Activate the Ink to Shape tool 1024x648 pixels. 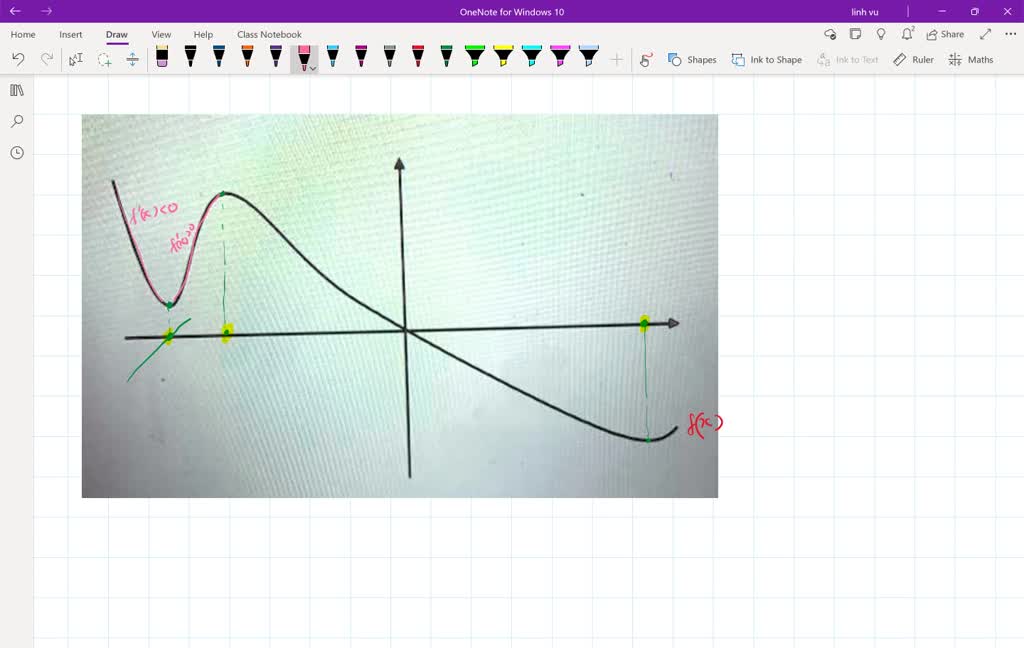766,59
